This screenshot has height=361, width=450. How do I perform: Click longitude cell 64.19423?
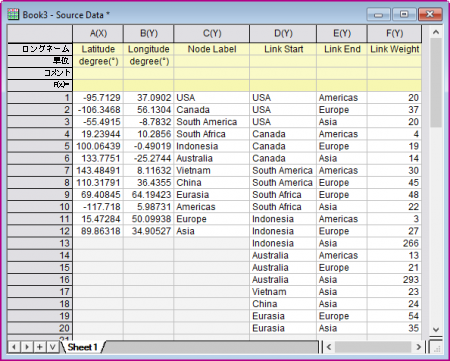click(x=149, y=194)
